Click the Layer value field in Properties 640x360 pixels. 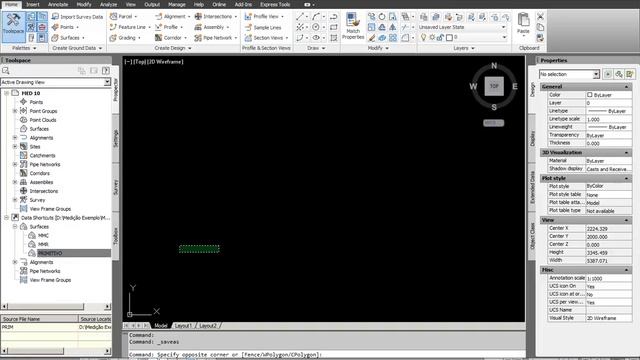click(609, 103)
